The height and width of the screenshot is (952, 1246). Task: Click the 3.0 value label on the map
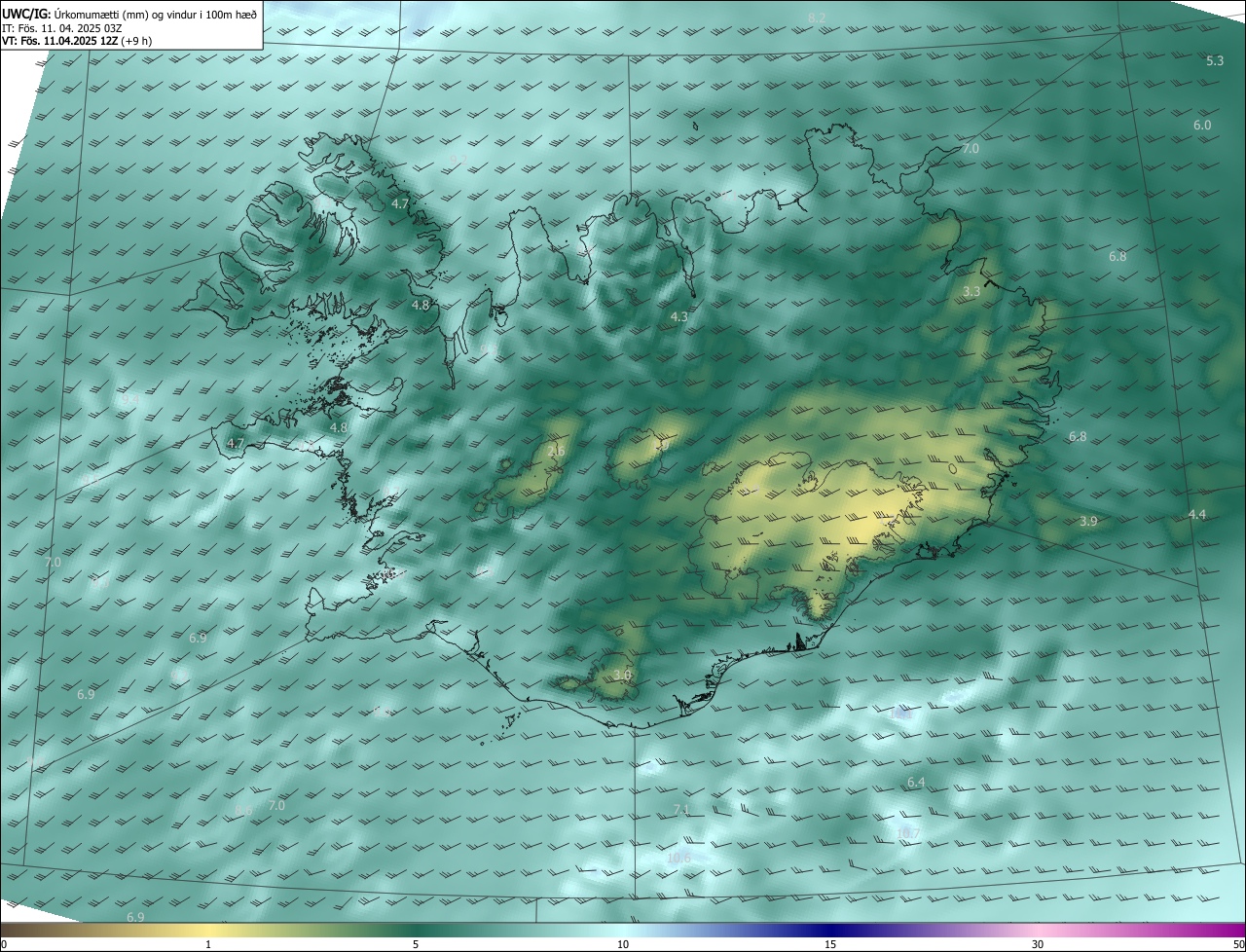[623, 675]
